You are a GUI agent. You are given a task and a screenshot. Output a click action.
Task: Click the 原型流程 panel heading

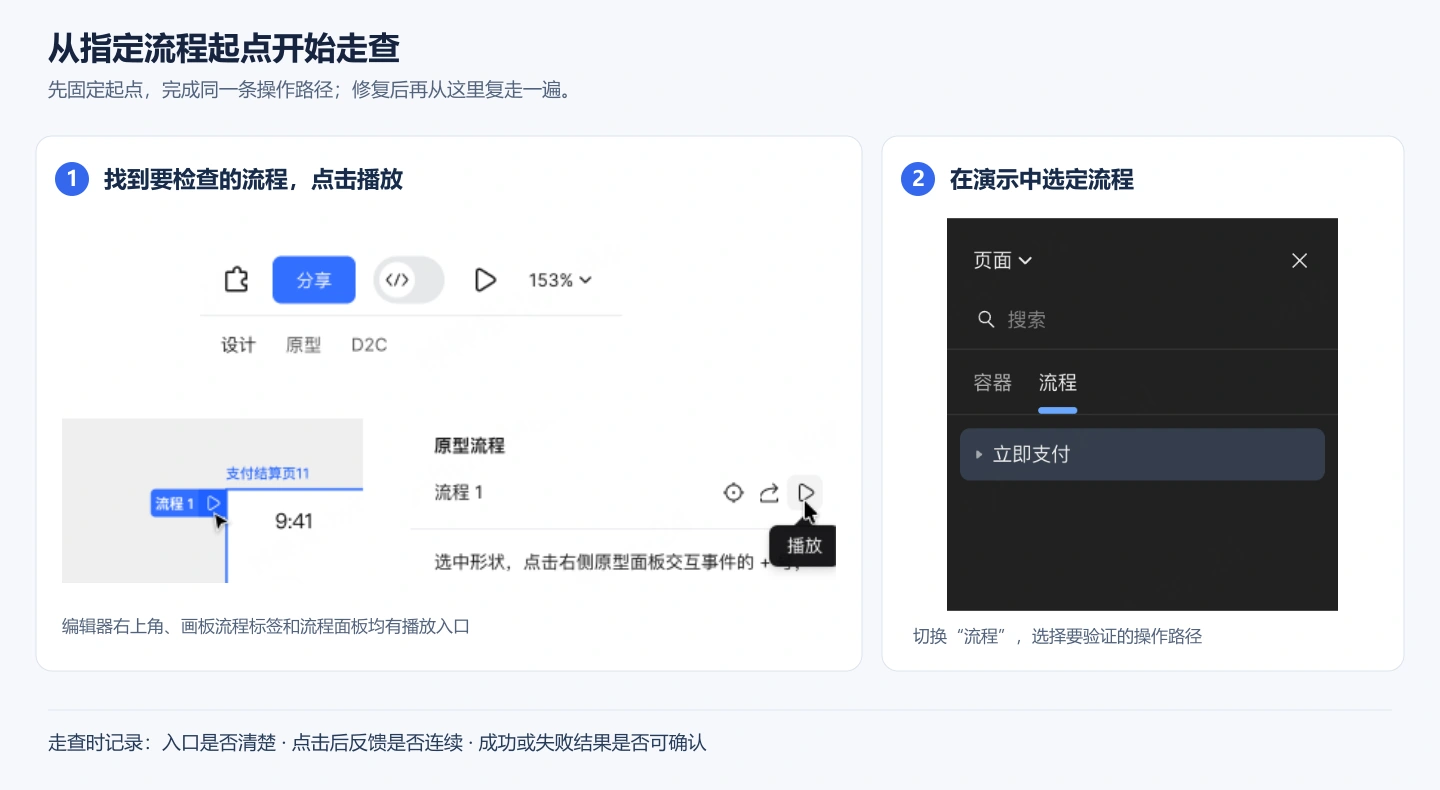[469, 446]
